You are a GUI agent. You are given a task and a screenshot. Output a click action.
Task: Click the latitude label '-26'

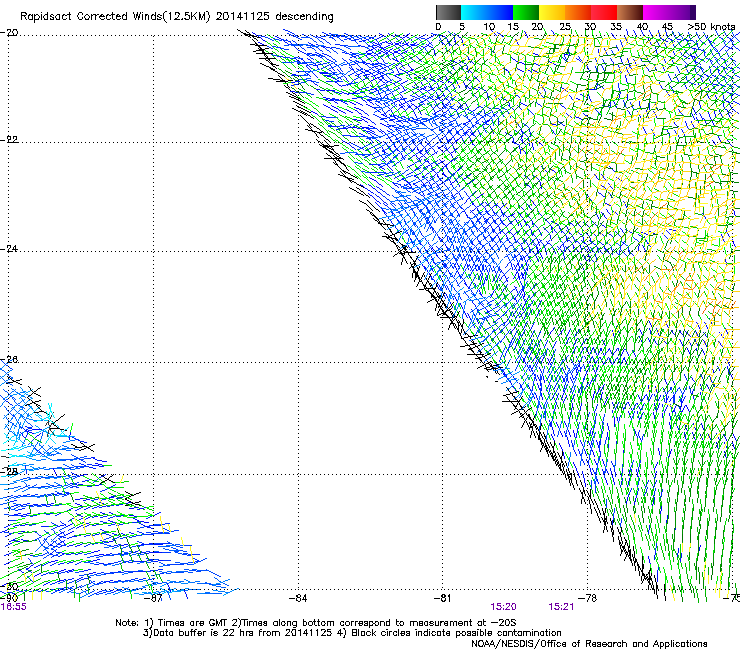tap(9, 360)
